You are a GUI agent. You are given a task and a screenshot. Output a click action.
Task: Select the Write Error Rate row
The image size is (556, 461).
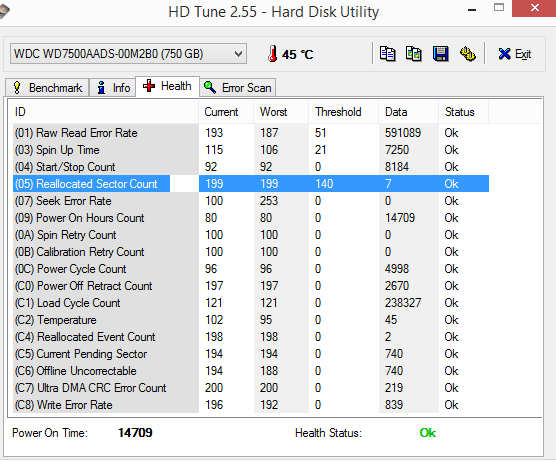point(251,405)
